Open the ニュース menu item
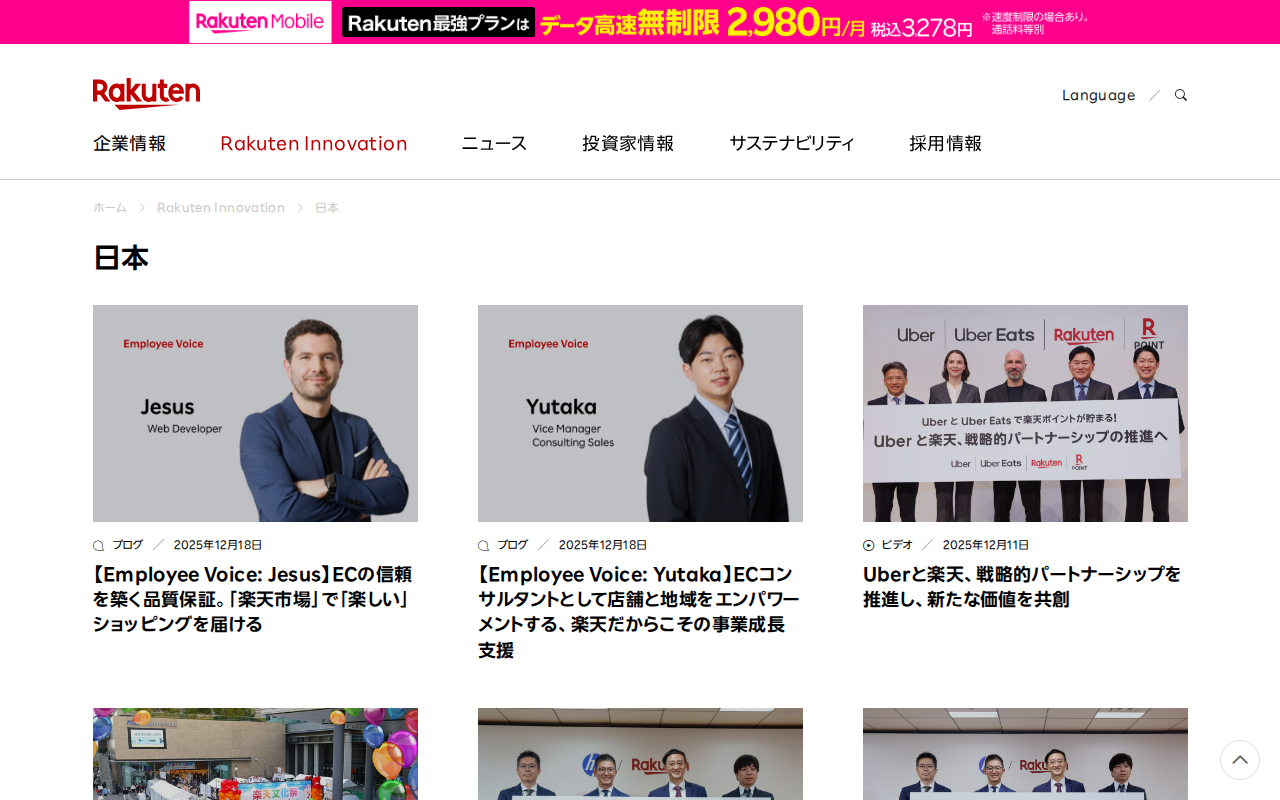The width and height of the screenshot is (1280, 800). [494, 143]
